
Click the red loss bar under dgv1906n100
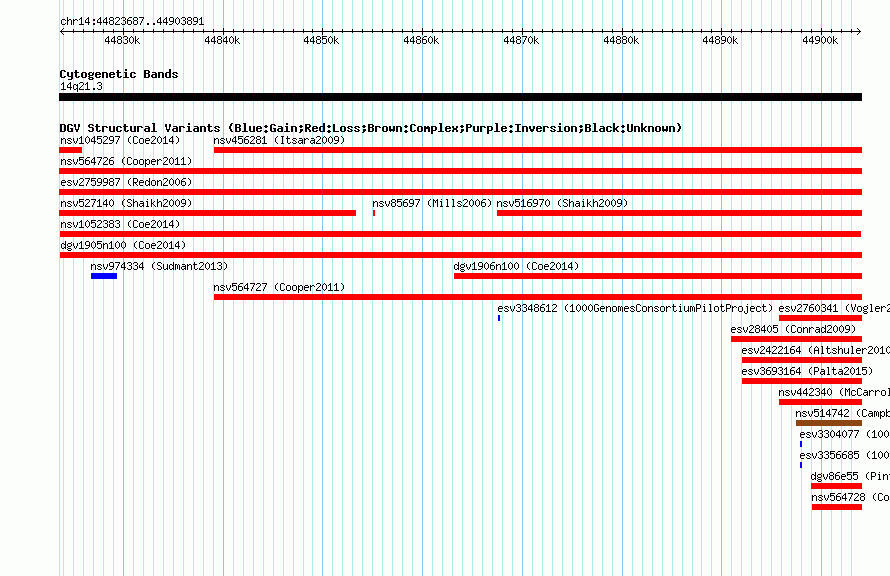(x=658, y=276)
